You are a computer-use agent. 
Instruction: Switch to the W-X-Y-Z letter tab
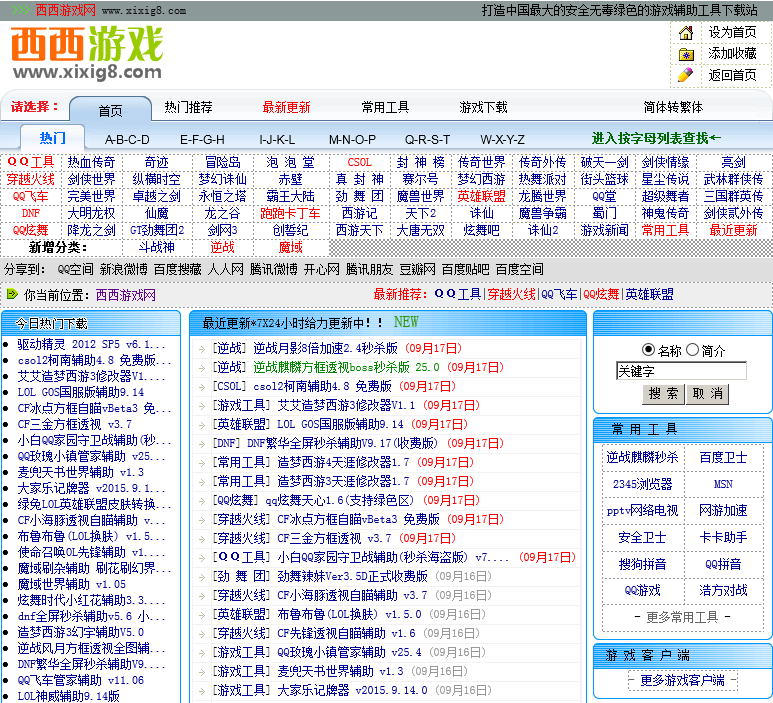coord(502,139)
